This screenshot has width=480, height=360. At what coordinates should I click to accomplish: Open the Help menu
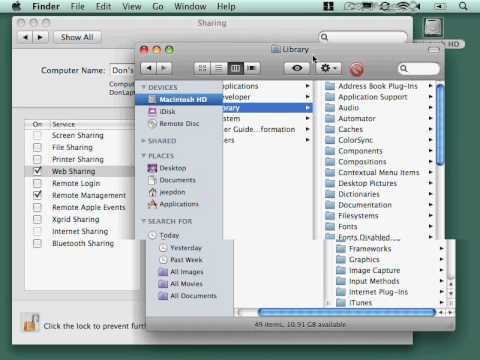tap(226, 6)
